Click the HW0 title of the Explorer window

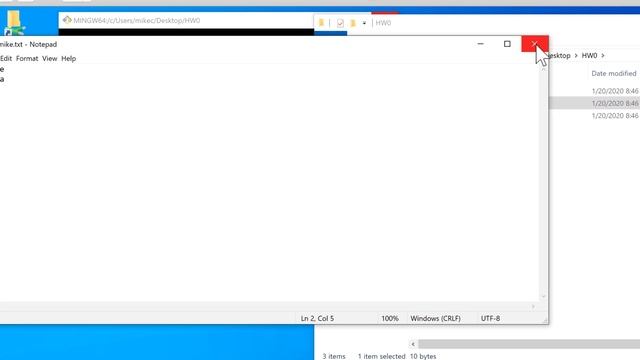(x=383, y=23)
